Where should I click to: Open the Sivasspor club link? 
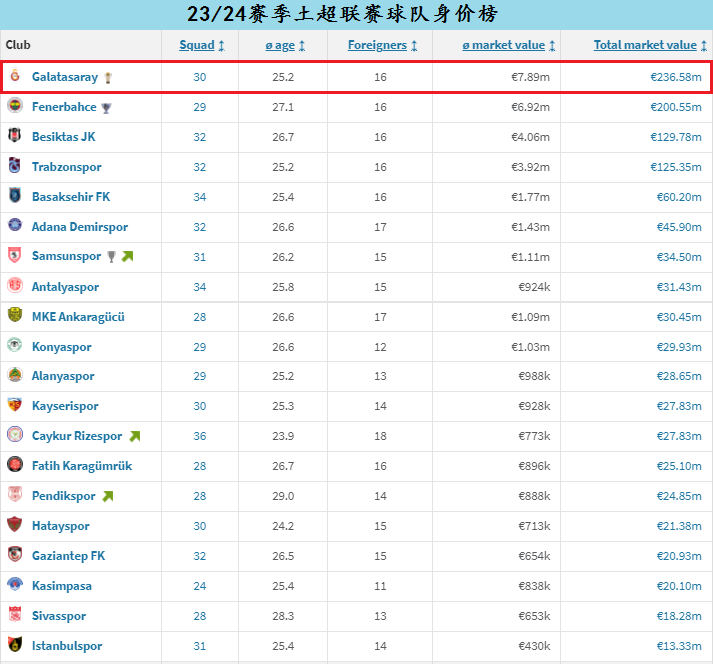pyautogui.click(x=59, y=616)
